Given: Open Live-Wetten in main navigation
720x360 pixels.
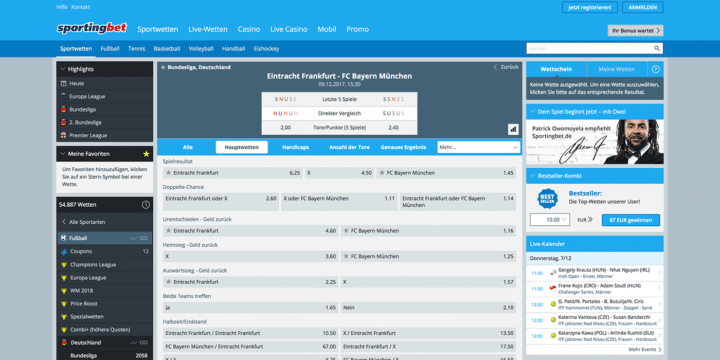Looking at the screenshot, I should coord(208,29).
